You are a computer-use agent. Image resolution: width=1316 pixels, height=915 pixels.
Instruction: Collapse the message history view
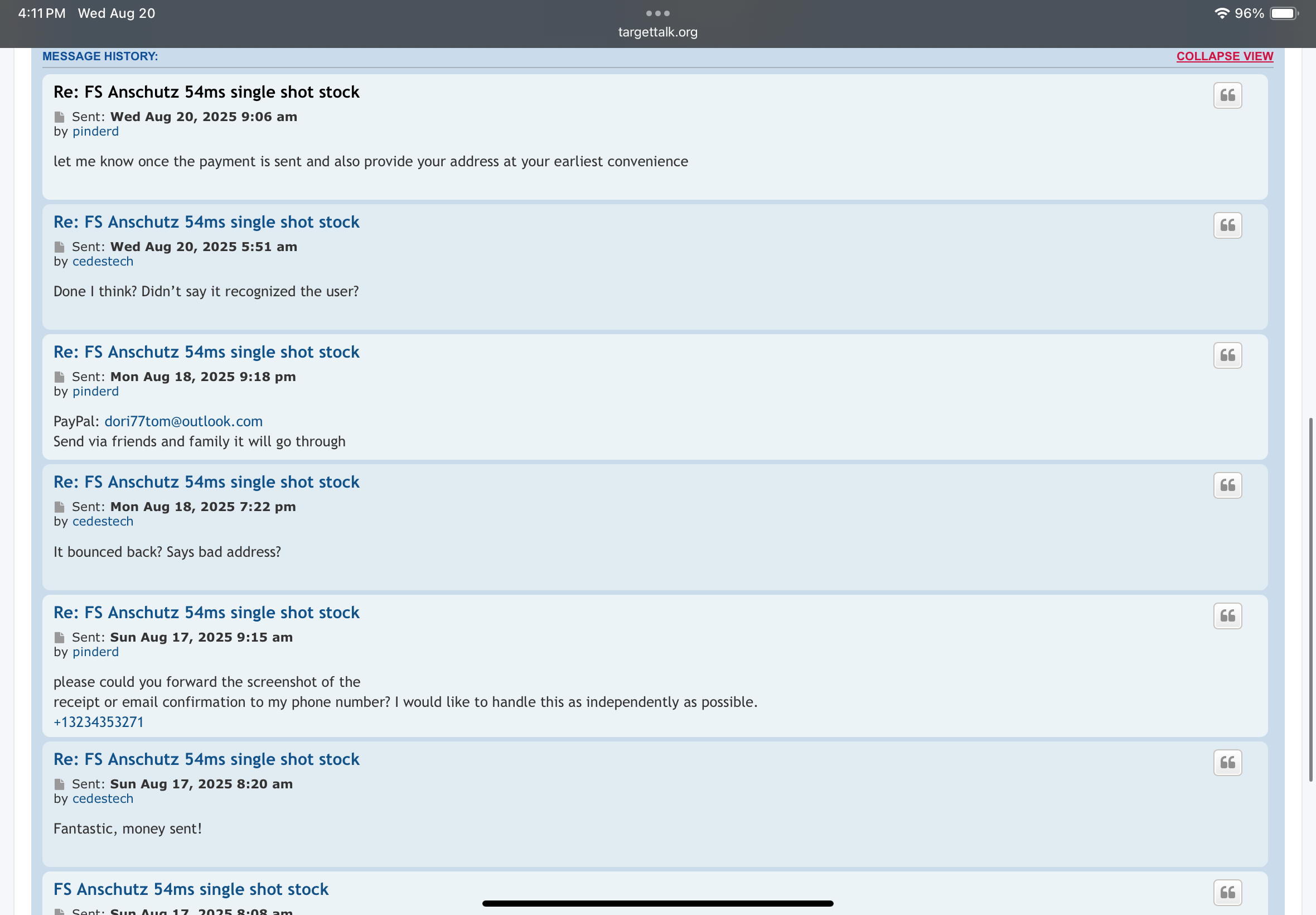tap(1225, 56)
